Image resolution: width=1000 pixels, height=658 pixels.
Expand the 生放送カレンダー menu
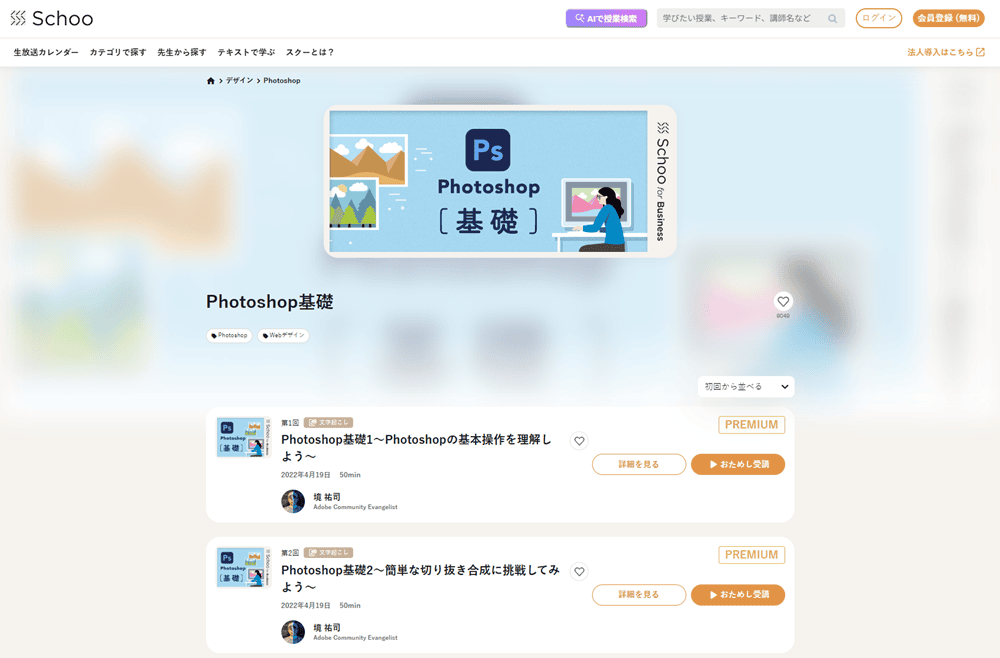tap(46, 51)
